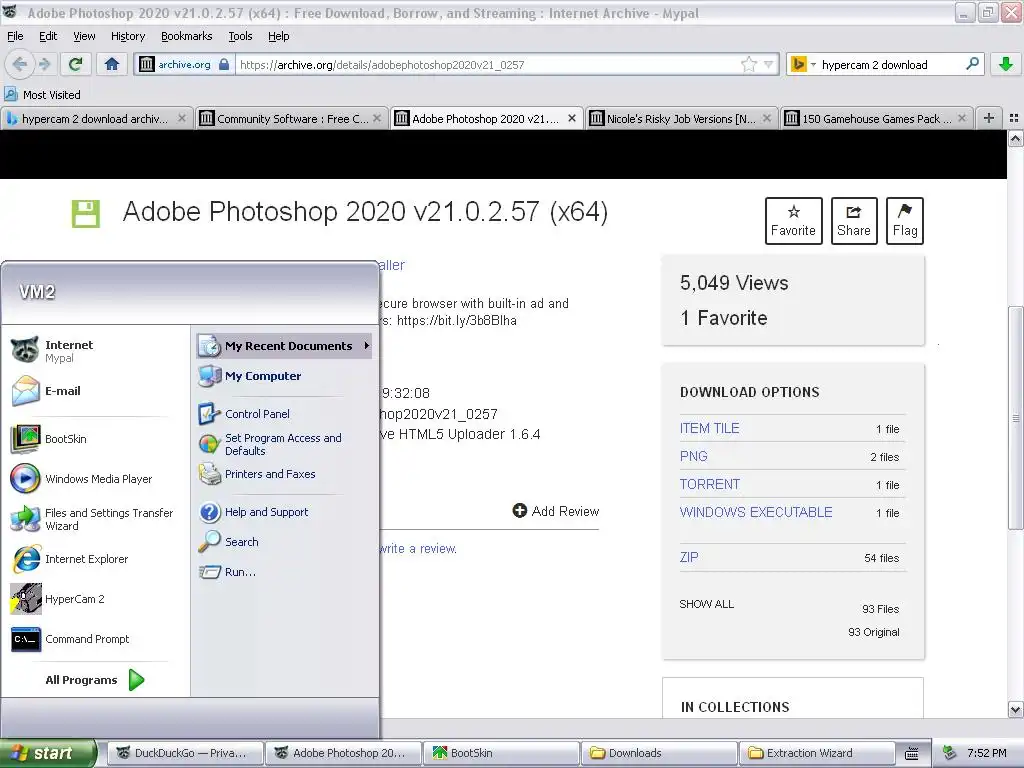Click the bookmark star in address bar
Viewport: 1024px width, 768px height.
[748, 64]
